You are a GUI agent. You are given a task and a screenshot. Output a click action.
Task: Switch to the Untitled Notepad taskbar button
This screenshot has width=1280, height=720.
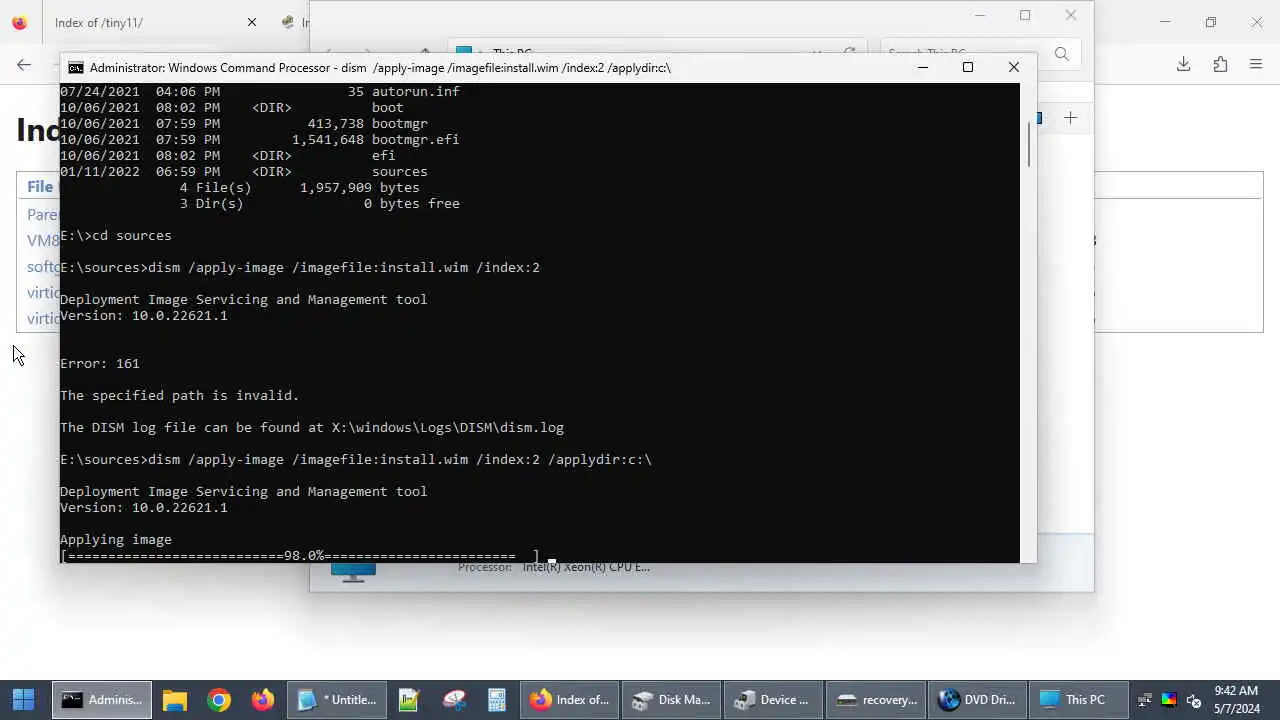tap(337, 700)
